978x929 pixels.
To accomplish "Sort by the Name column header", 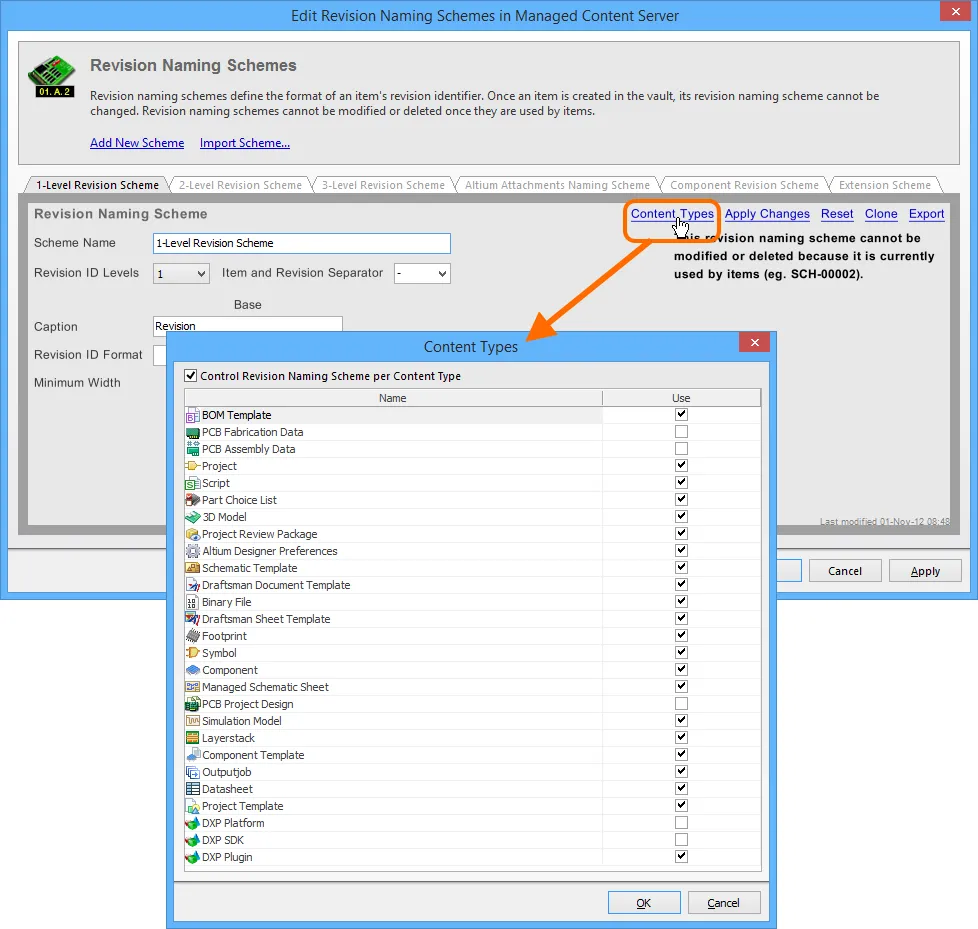I will 393,398.
